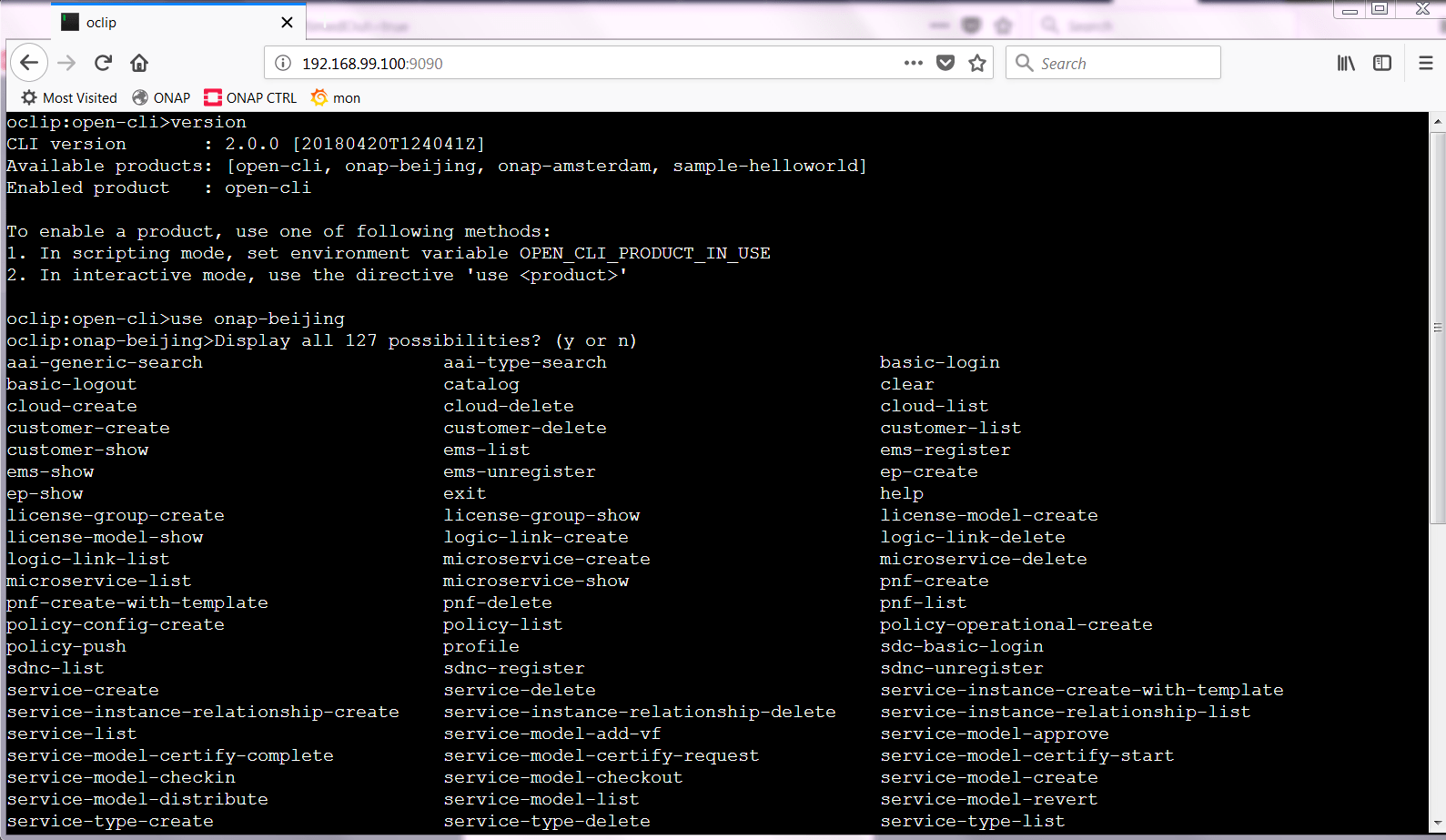Click the 'Available products:' line
Viewport: 1446px width, 840px height.
(437, 166)
